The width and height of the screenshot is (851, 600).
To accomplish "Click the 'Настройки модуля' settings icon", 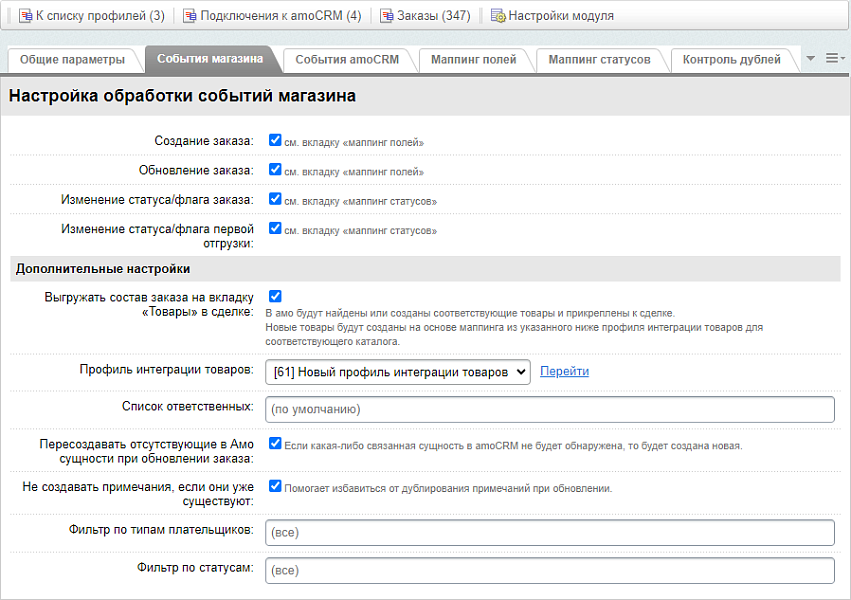I will coord(498,16).
